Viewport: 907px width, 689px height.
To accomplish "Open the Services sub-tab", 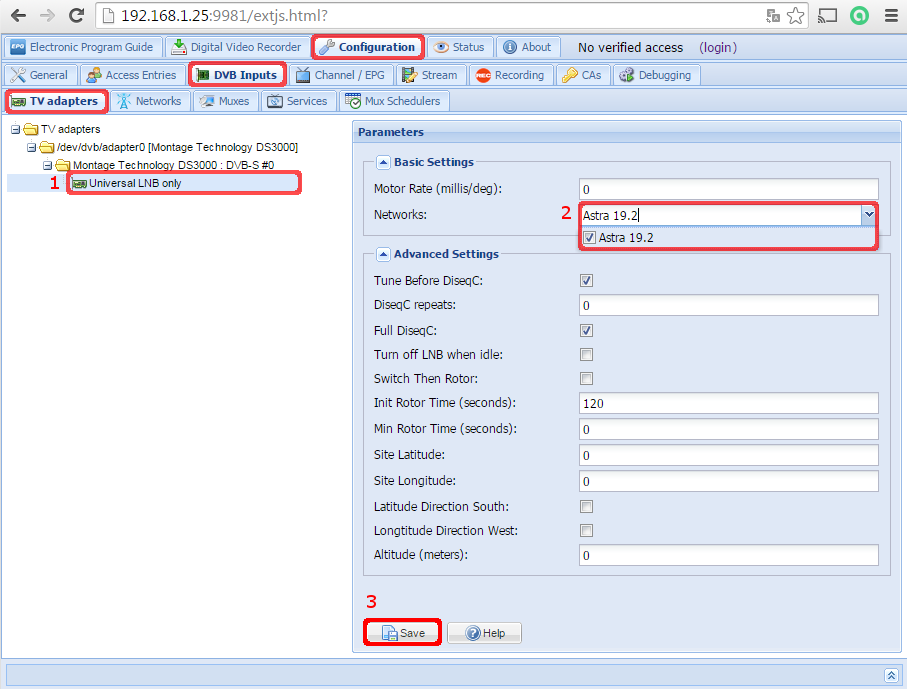I will 298,101.
